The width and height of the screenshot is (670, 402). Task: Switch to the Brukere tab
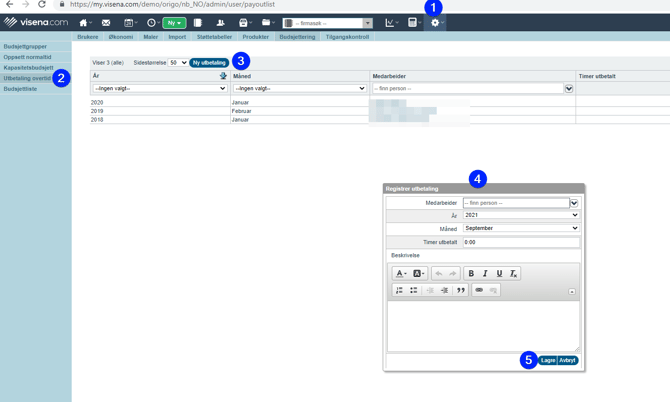[88, 37]
